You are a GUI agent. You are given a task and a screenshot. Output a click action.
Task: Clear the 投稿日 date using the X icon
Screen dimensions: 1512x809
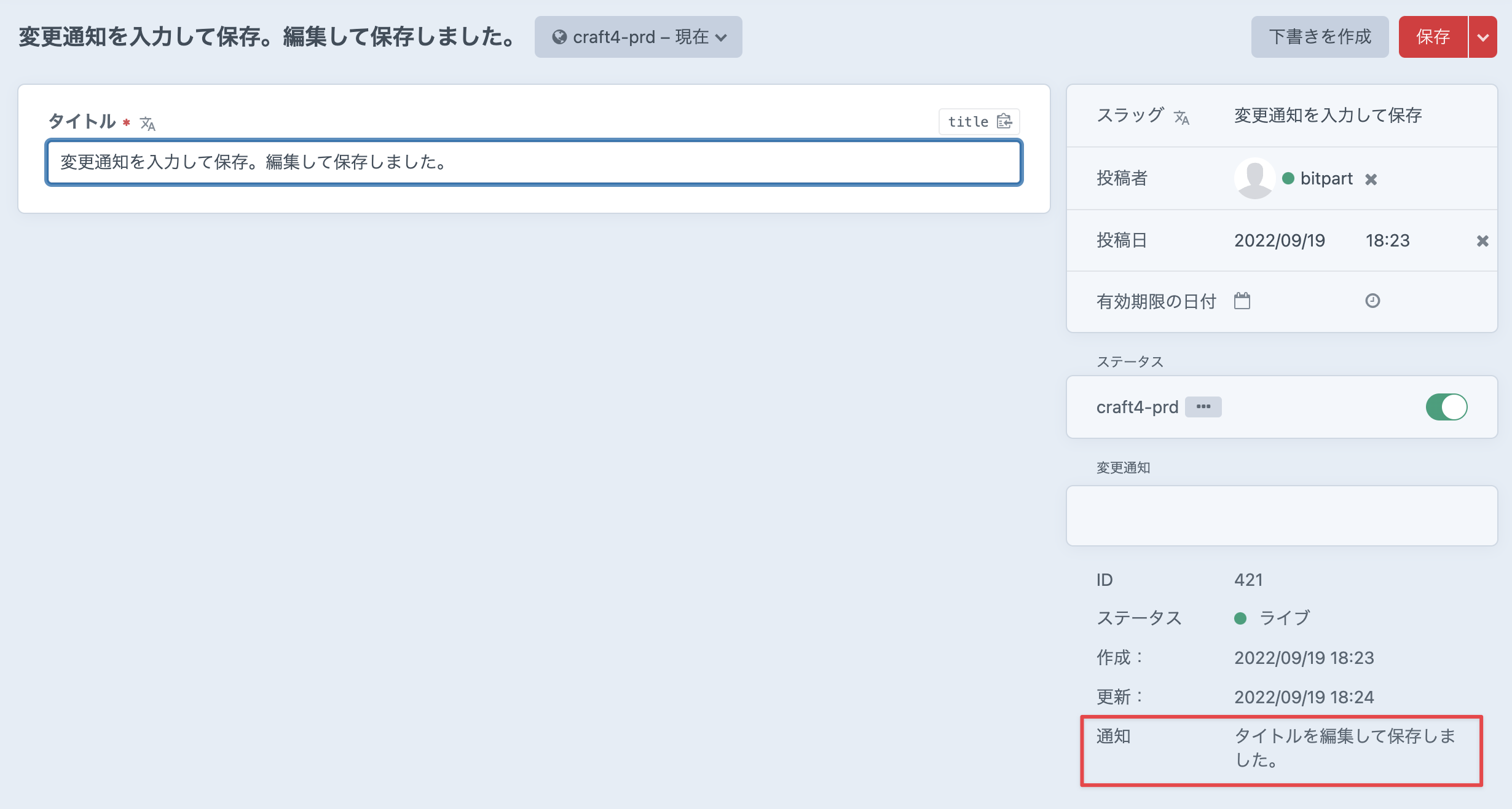tap(1484, 240)
